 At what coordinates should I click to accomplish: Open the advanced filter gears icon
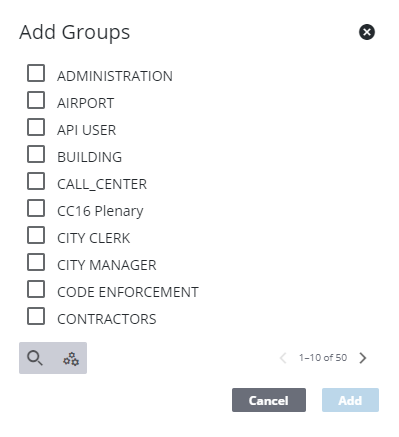tap(71, 359)
